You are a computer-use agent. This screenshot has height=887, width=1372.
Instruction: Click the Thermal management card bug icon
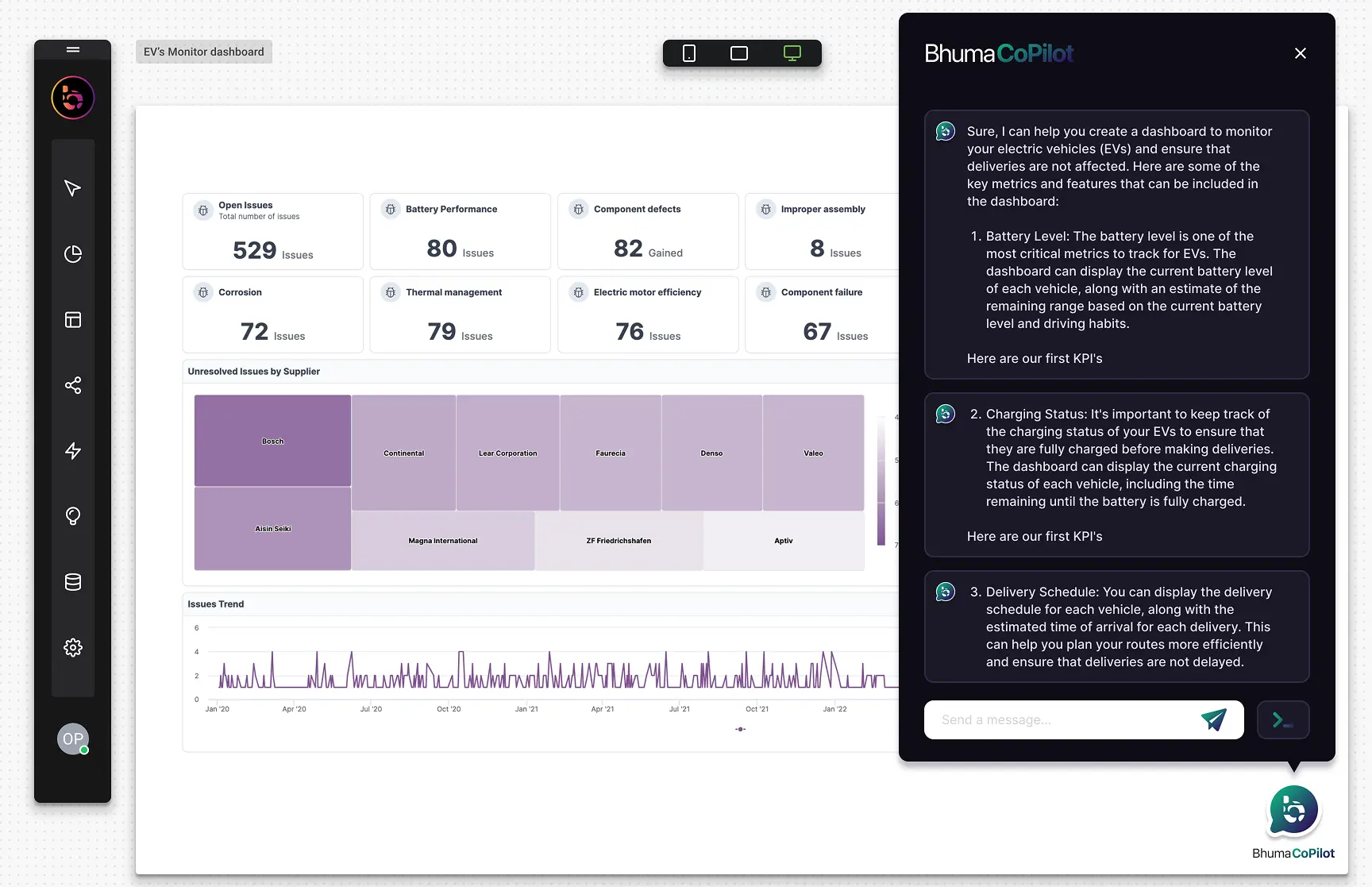point(391,292)
